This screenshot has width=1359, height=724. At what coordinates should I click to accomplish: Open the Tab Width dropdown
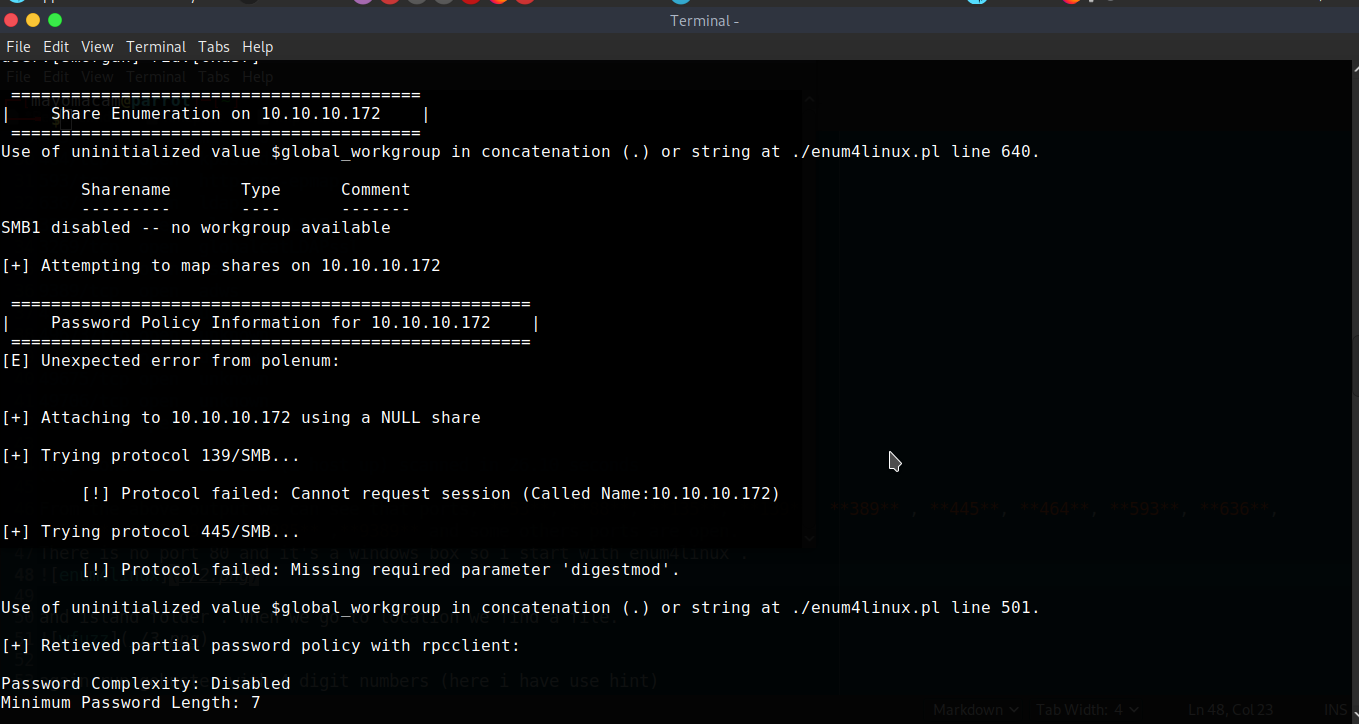(1088, 709)
